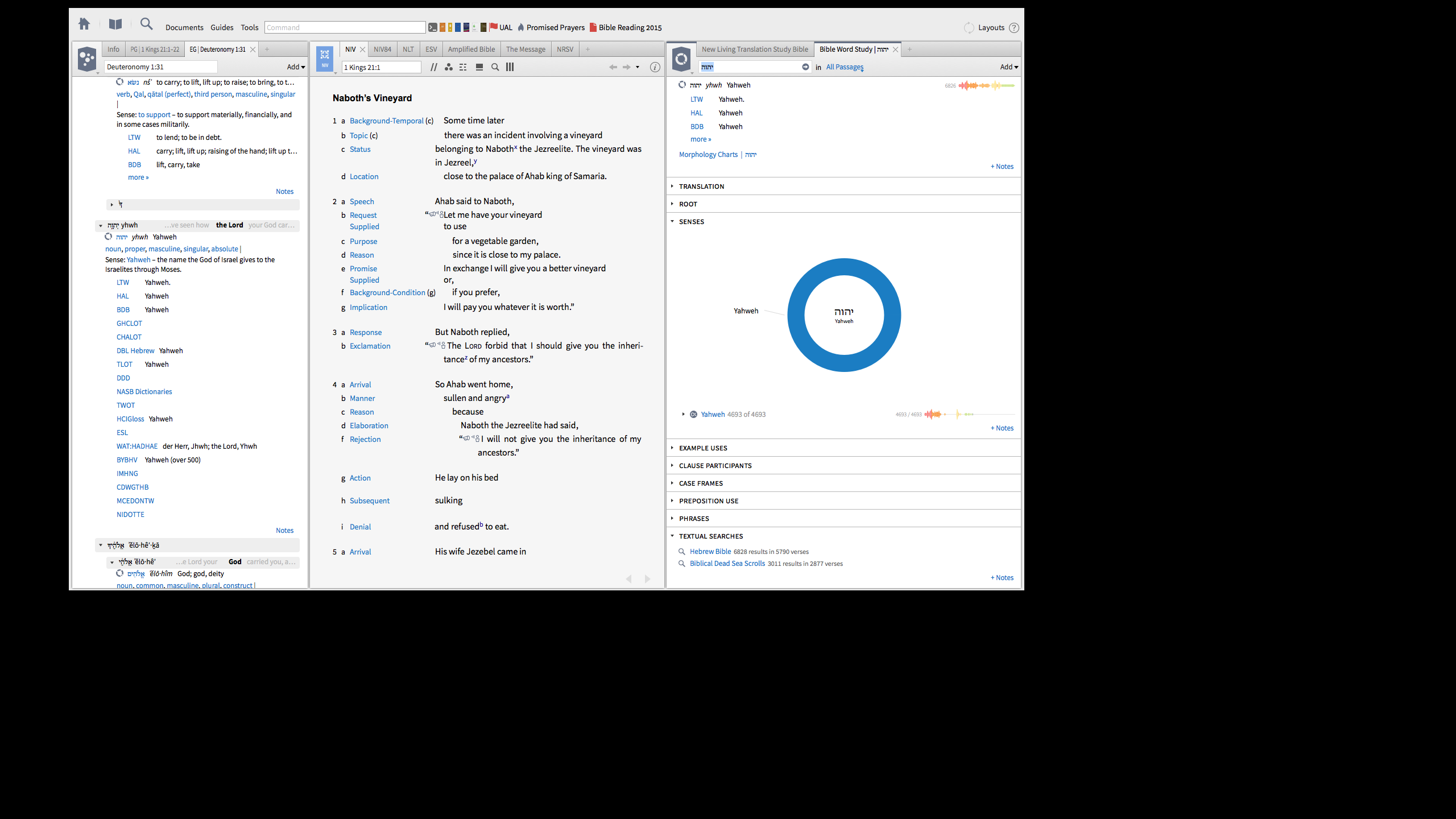Image resolution: width=1456 pixels, height=819 pixels.
Task: Open All Passages range dropdown
Action: click(845, 67)
